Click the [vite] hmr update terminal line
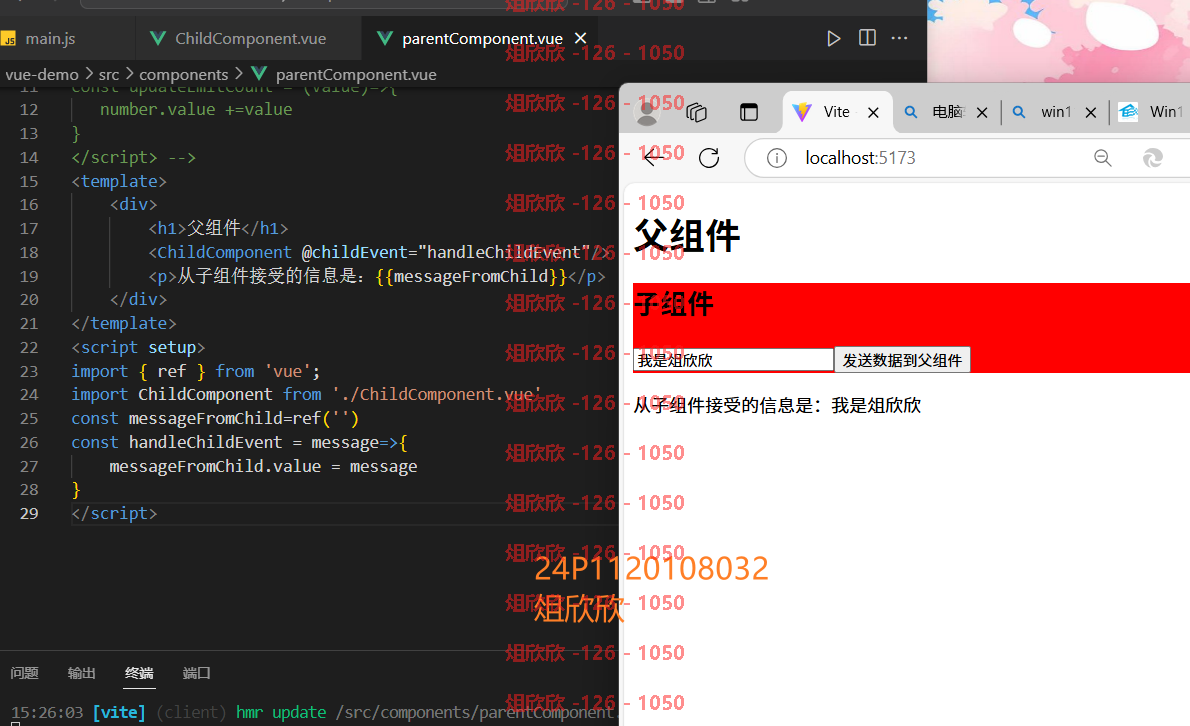Screen dimensions: 1190x726 click(x=315, y=712)
